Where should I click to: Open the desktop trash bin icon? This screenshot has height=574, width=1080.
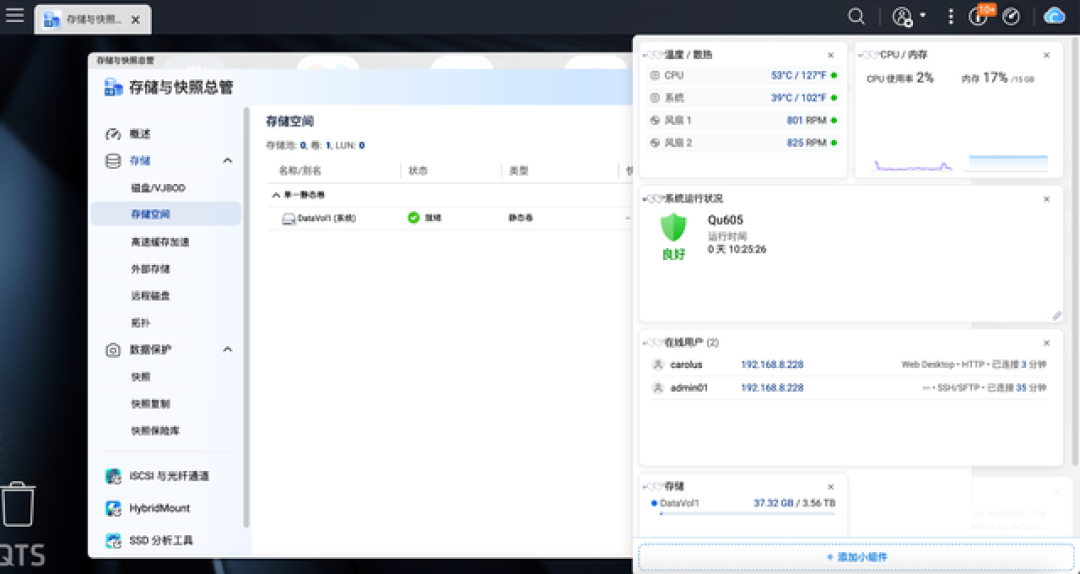coord(17,504)
